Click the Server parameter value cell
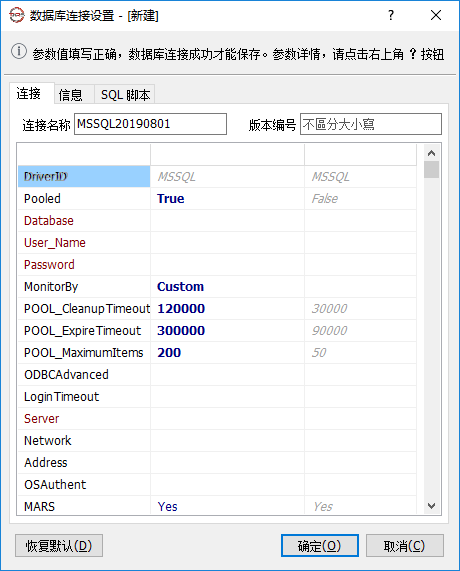The height and width of the screenshot is (571, 460). point(227,419)
